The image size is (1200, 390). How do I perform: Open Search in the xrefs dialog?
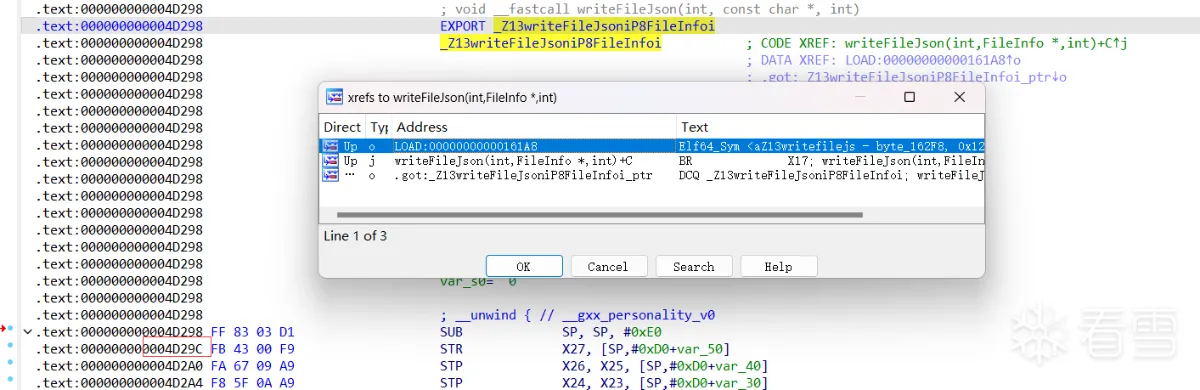[693, 267]
